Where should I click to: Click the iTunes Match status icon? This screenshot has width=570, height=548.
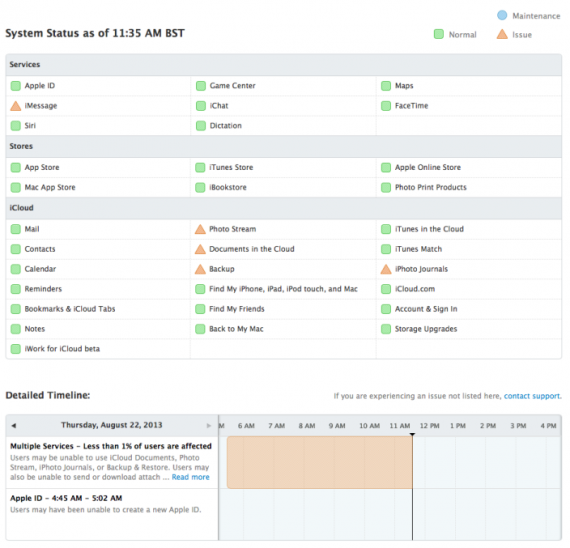(386, 249)
